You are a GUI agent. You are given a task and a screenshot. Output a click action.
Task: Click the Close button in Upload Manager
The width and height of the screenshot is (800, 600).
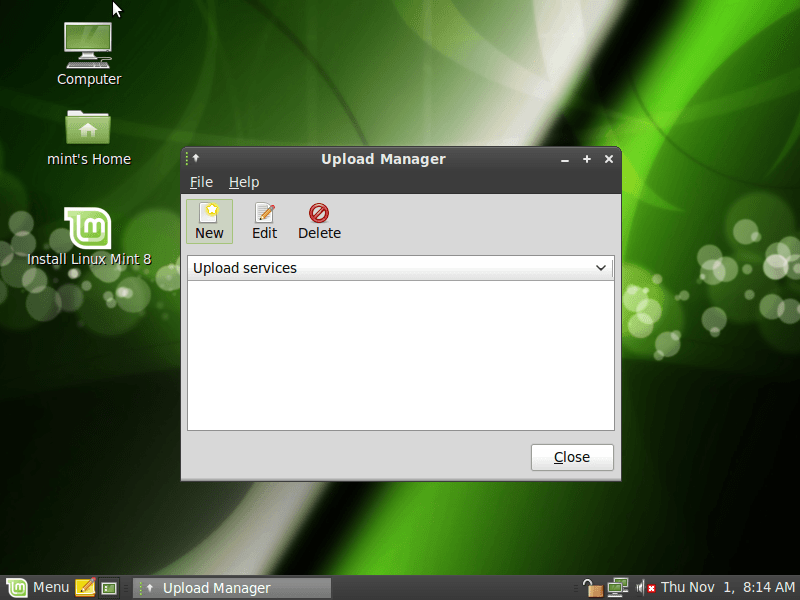572,457
